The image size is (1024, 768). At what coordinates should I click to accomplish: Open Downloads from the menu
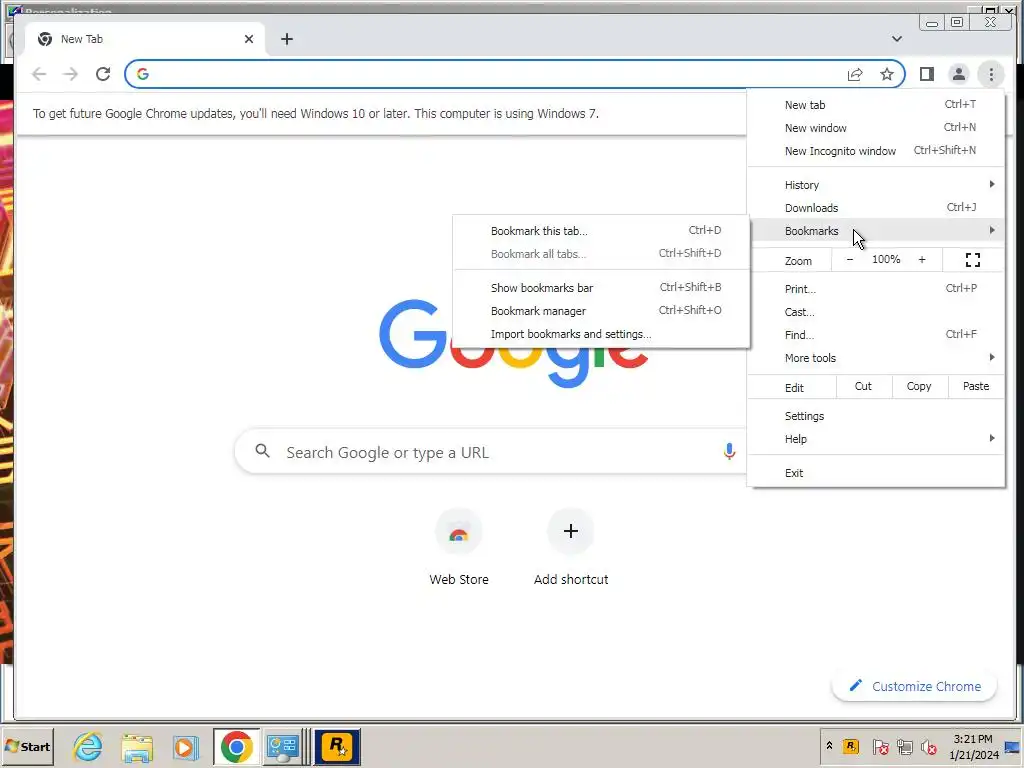click(x=876, y=208)
